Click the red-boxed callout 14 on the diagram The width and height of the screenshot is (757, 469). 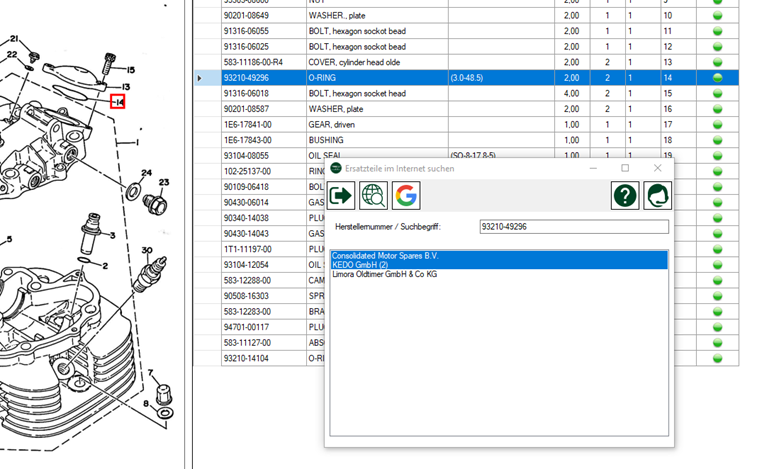(118, 102)
